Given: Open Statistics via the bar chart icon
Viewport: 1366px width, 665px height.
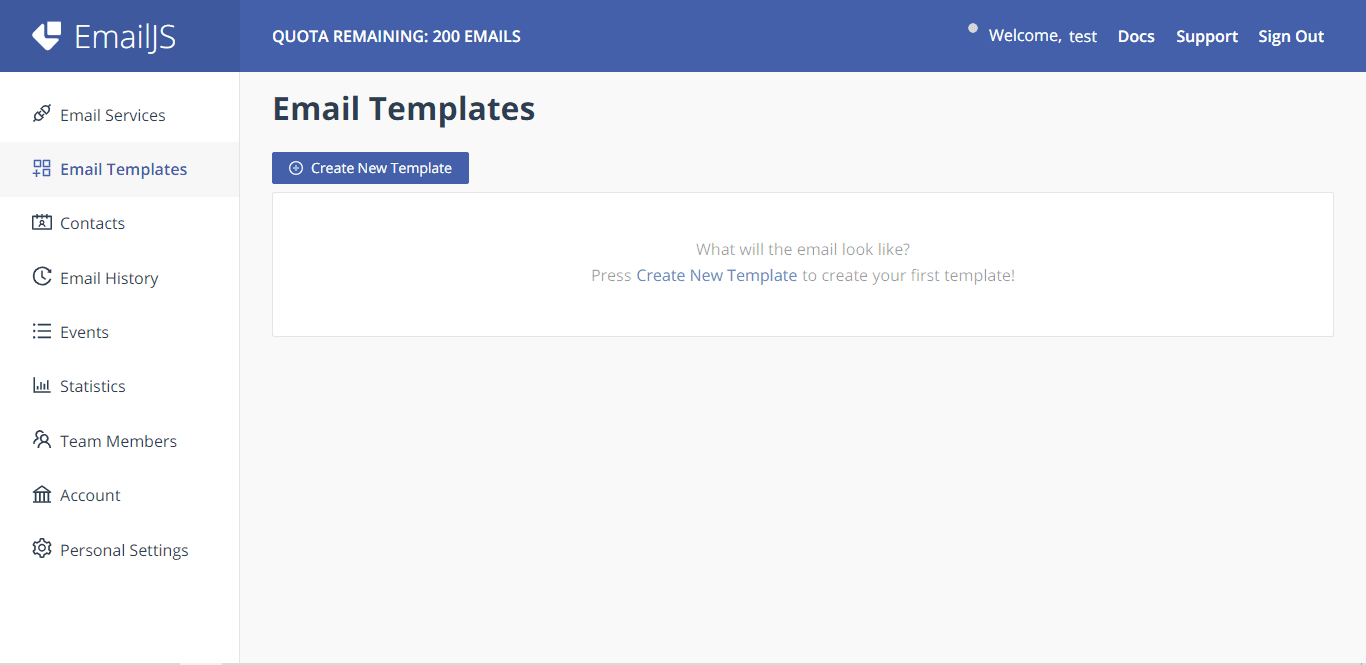Looking at the screenshot, I should [41, 385].
